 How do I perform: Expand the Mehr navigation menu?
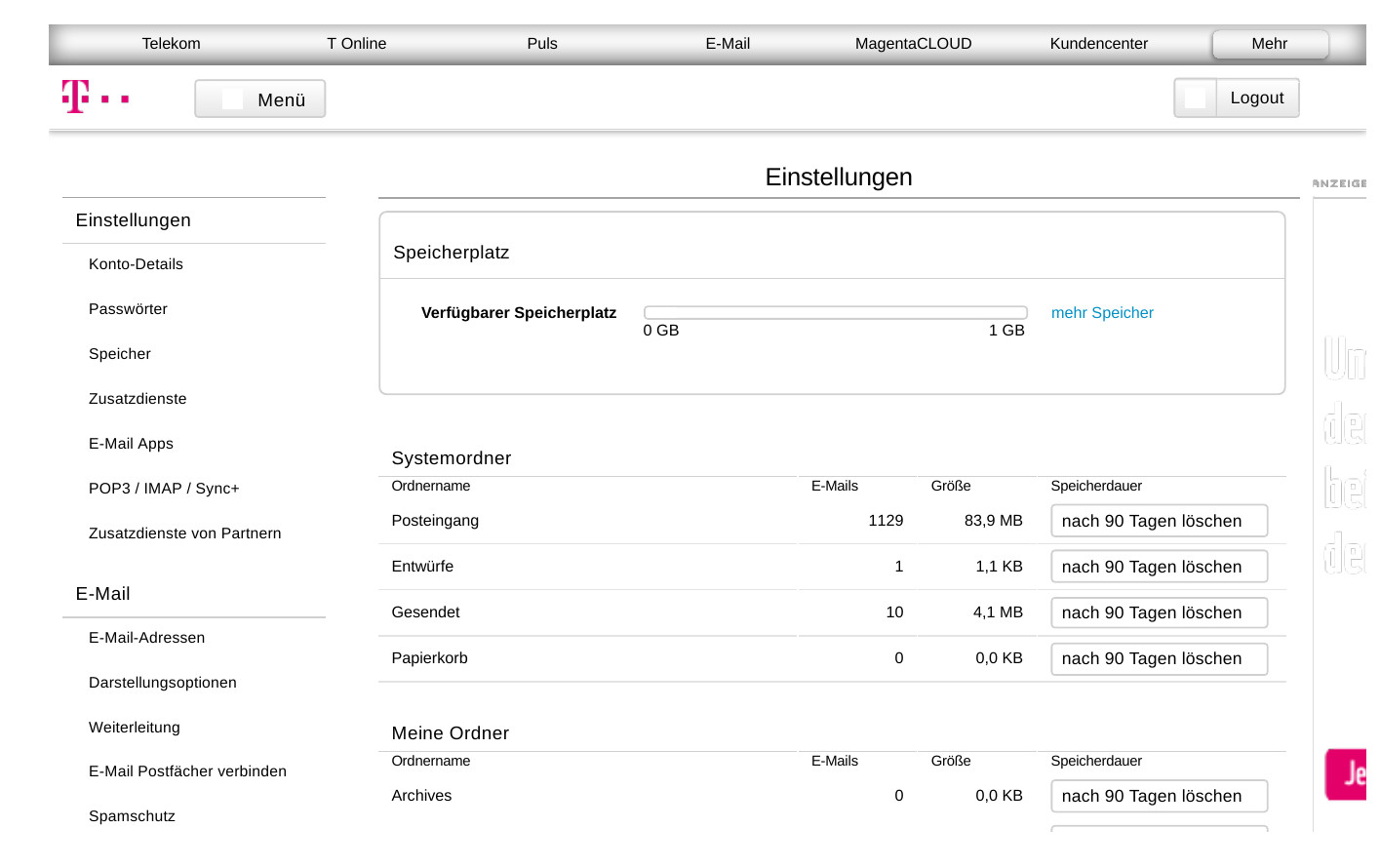coord(1269,44)
